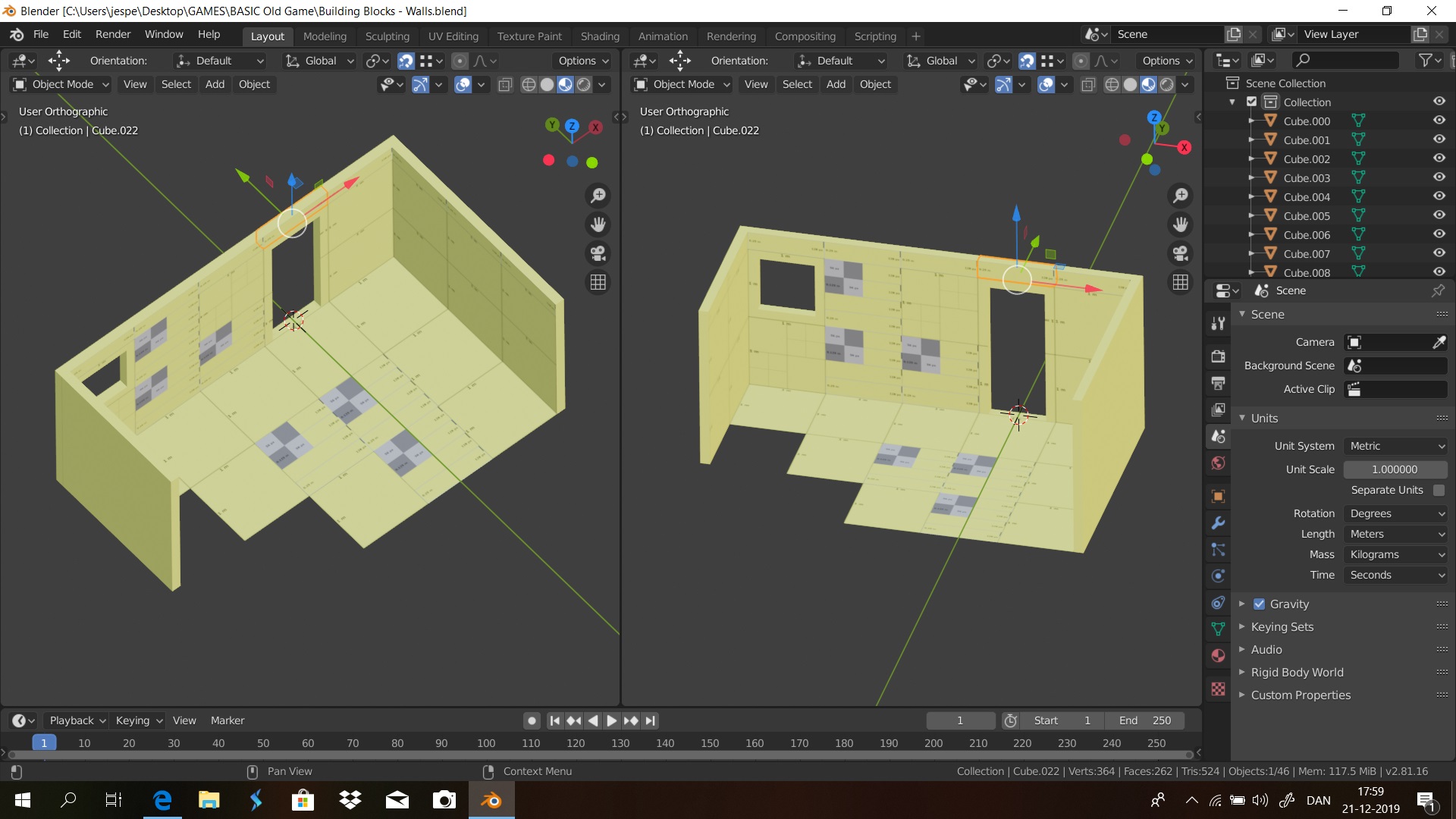Open the Physics properties tab icon
Image resolution: width=1456 pixels, height=819 pixels.
[x=1218, y=576]
